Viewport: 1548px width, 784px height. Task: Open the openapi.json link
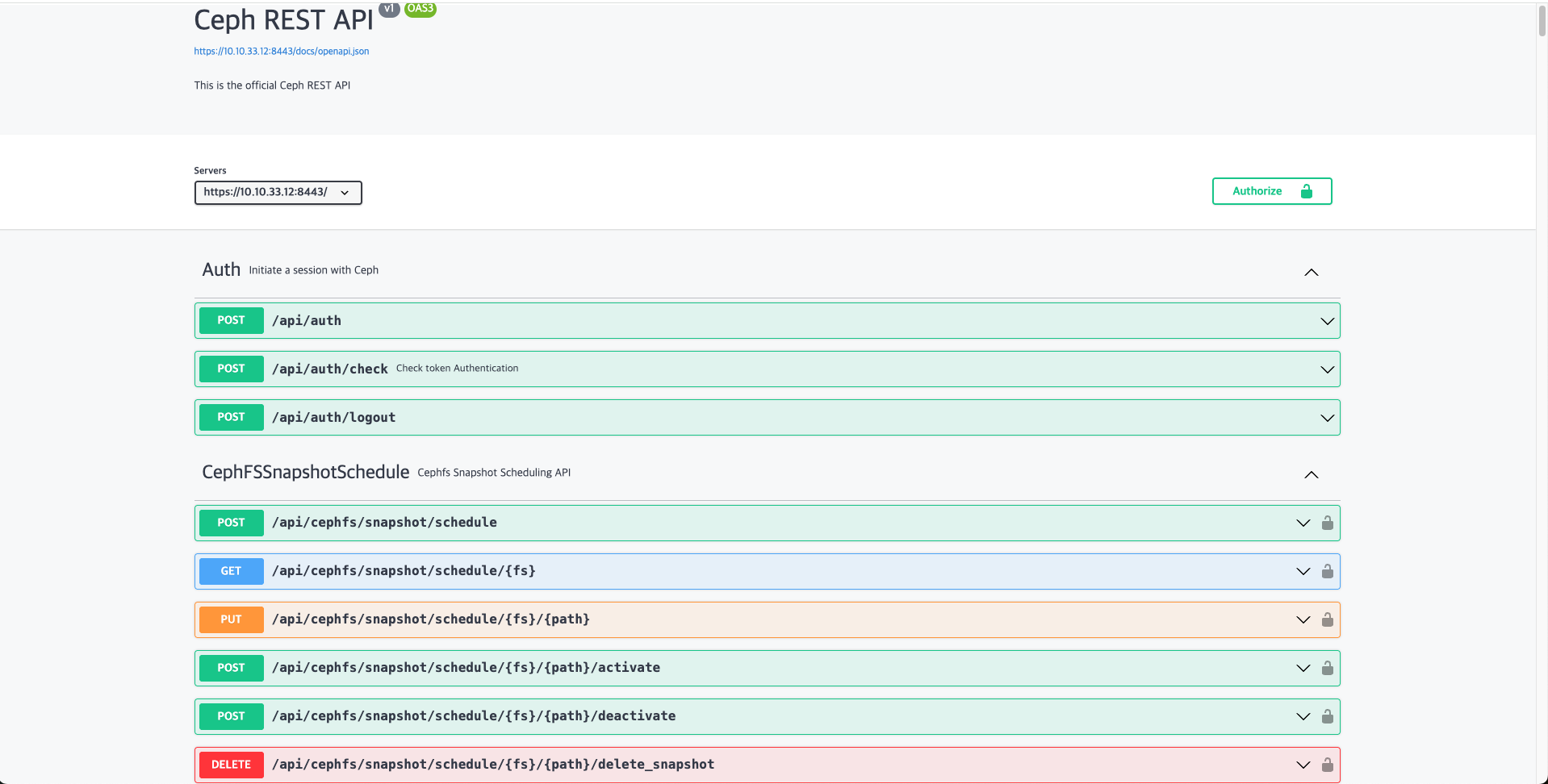pyautogui.click(x=281, y=52)
